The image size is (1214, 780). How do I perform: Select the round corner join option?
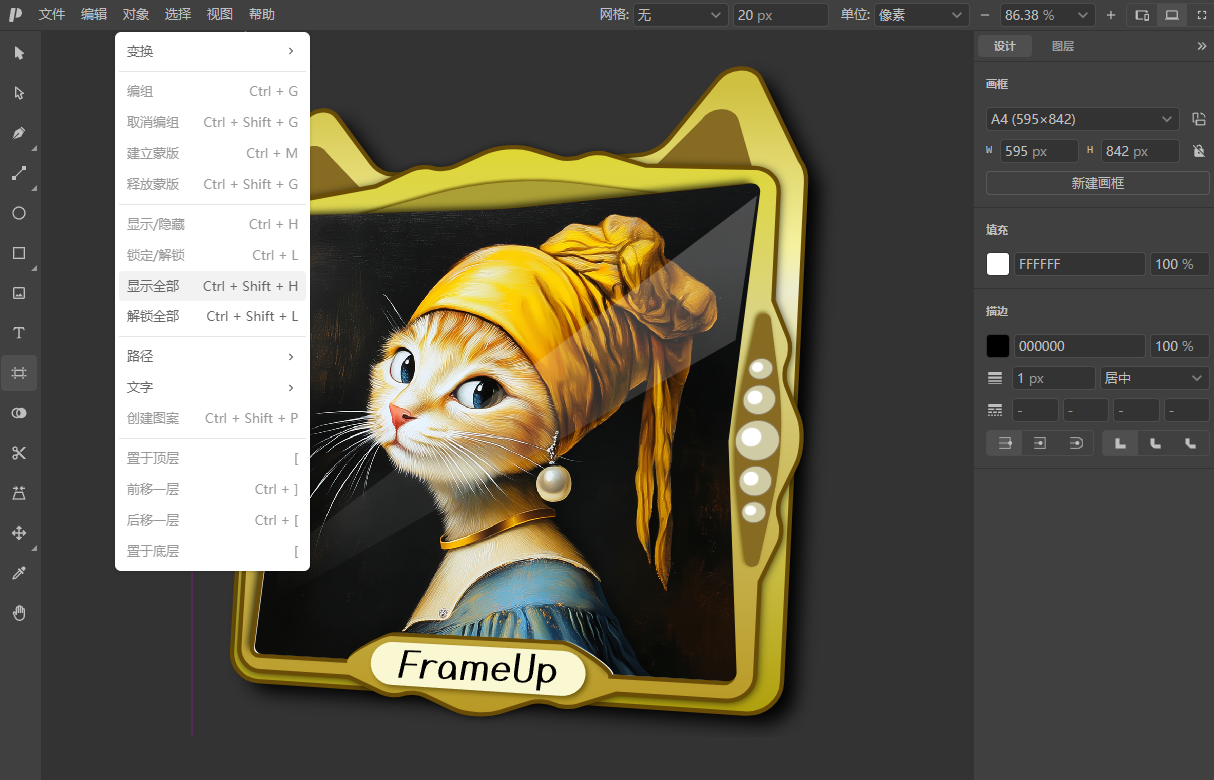pyautogui.click(x=1156, y=443)
